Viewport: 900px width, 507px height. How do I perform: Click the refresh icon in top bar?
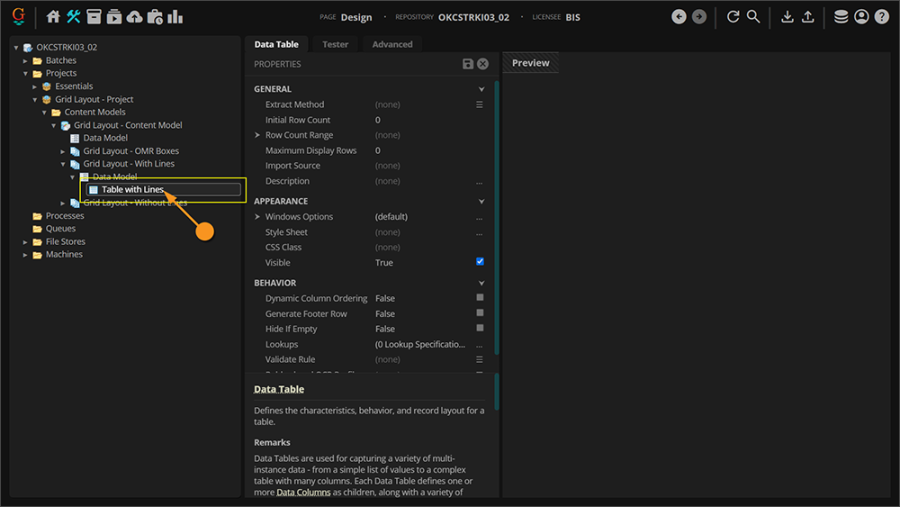point(733,17)
